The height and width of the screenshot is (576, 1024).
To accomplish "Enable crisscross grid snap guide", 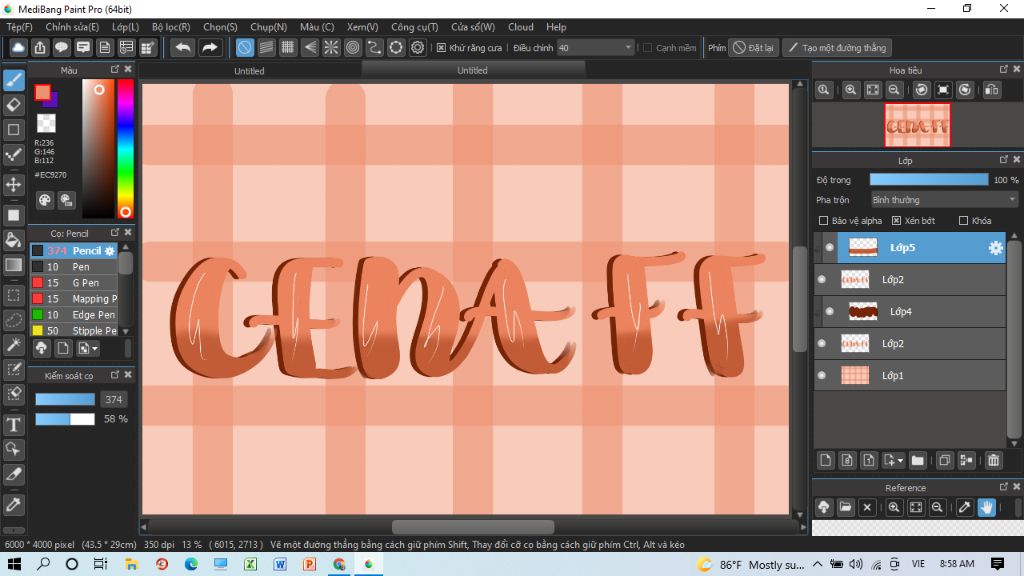I will click(x=287, y=48).
